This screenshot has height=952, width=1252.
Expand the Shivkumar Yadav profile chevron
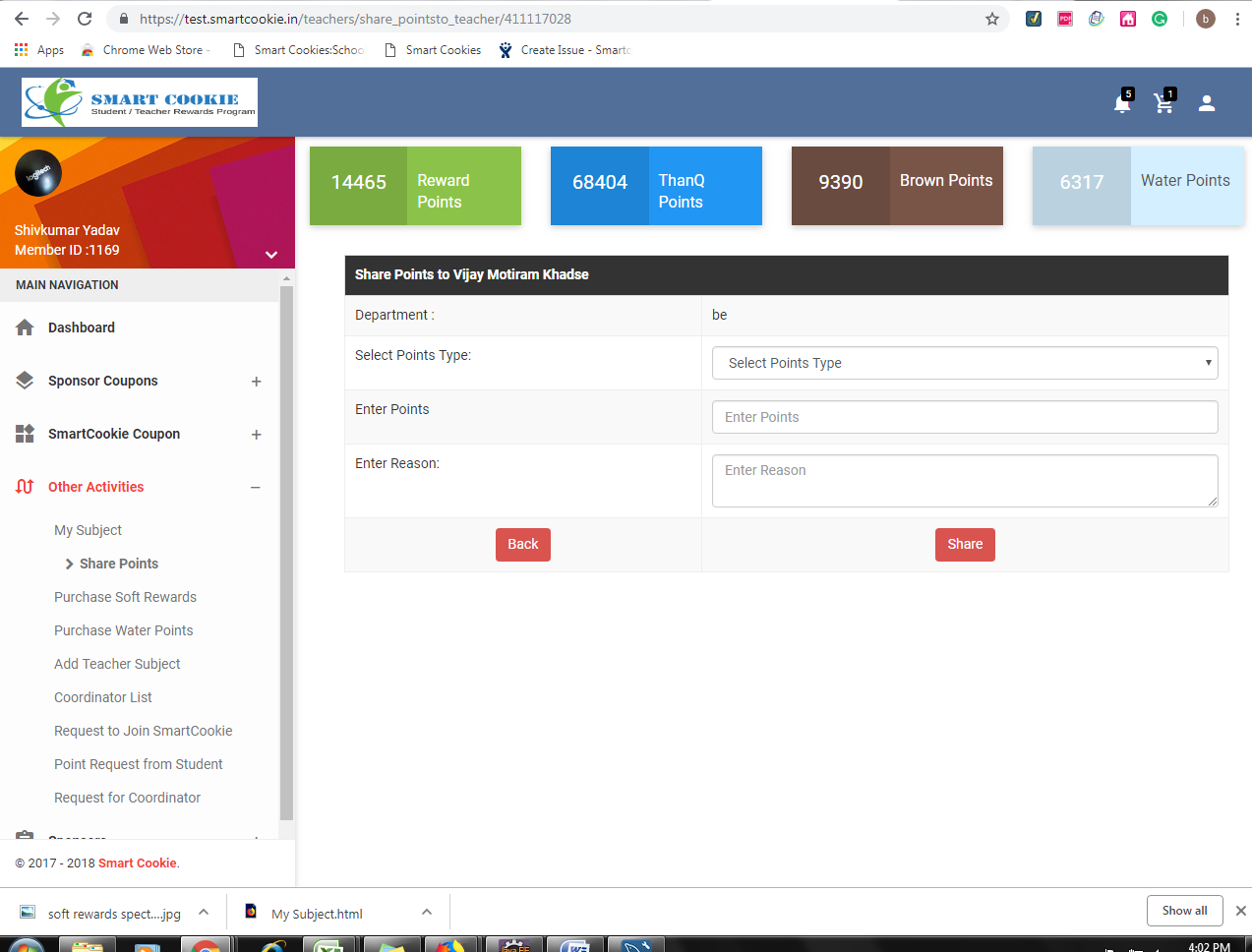[x=271, y=255]
